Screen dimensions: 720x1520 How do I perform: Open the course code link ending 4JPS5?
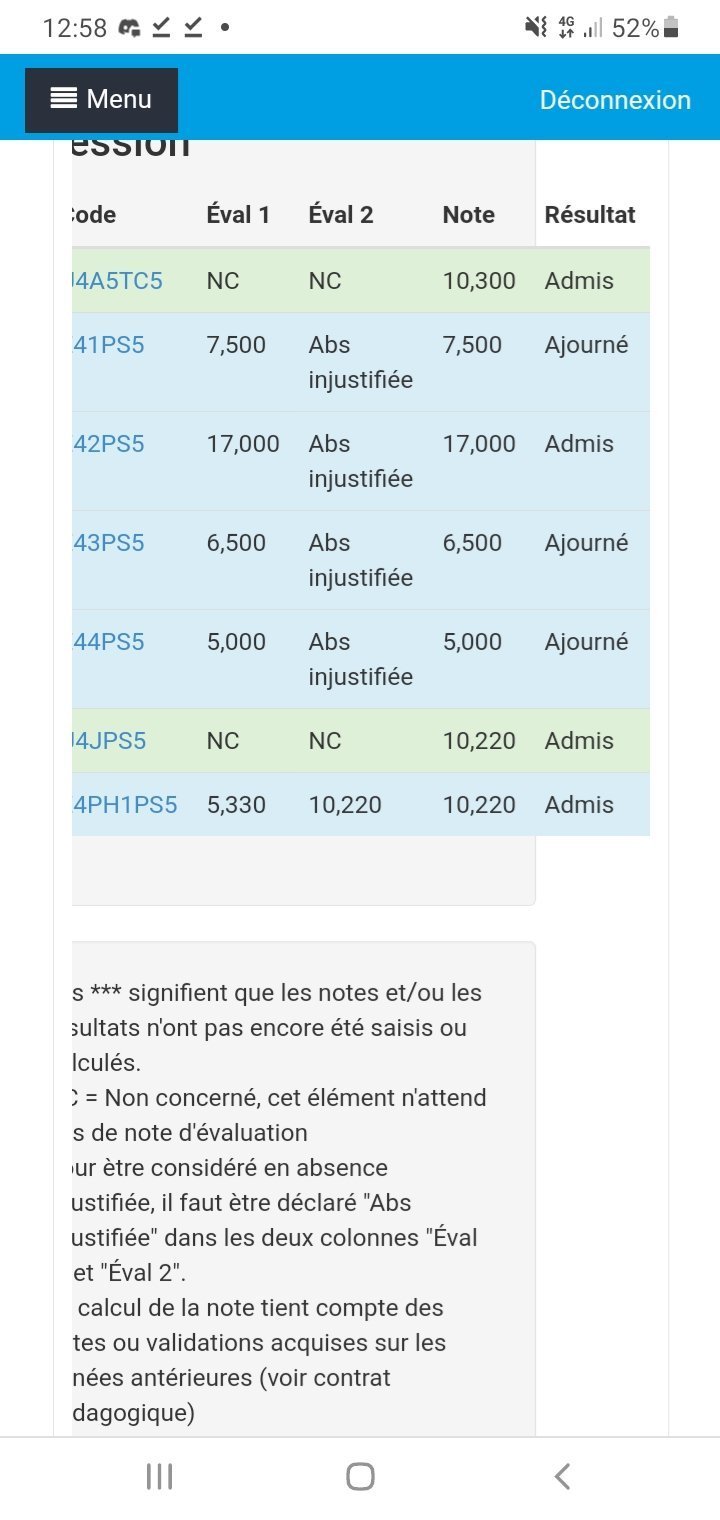click(x=109, y=741)
